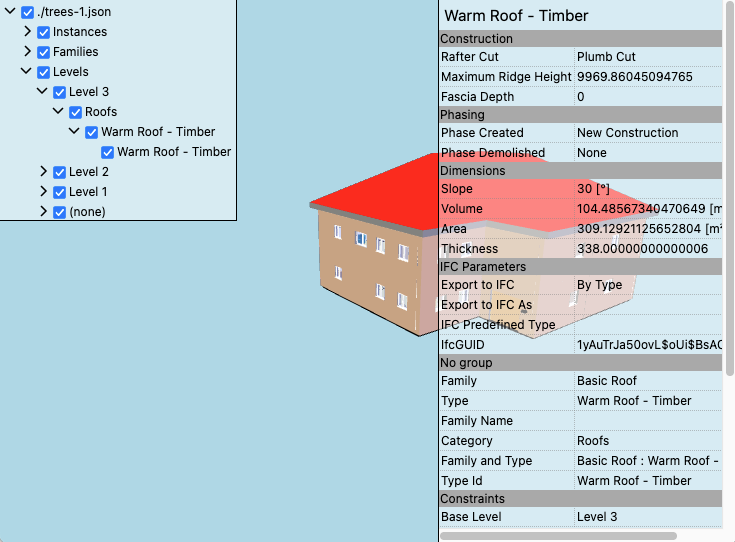Click the Fascia Depth property name
This screenshot has height=542, width=735.
[x=478, y=97]
